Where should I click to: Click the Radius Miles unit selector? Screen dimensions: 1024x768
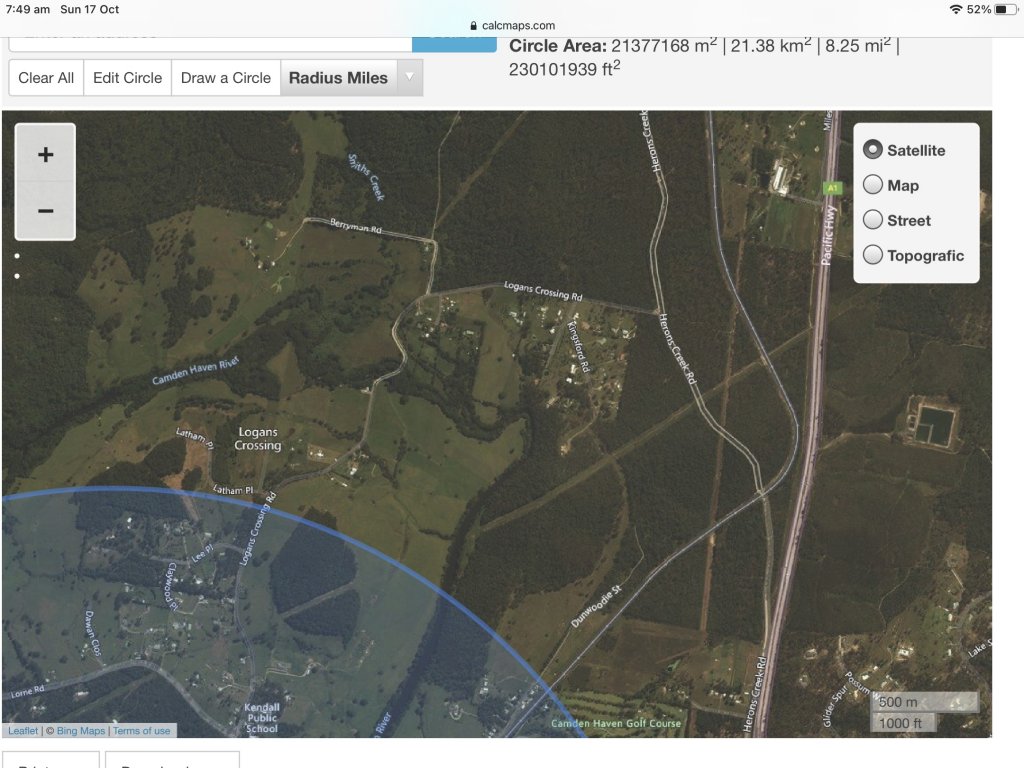[338, 77]
